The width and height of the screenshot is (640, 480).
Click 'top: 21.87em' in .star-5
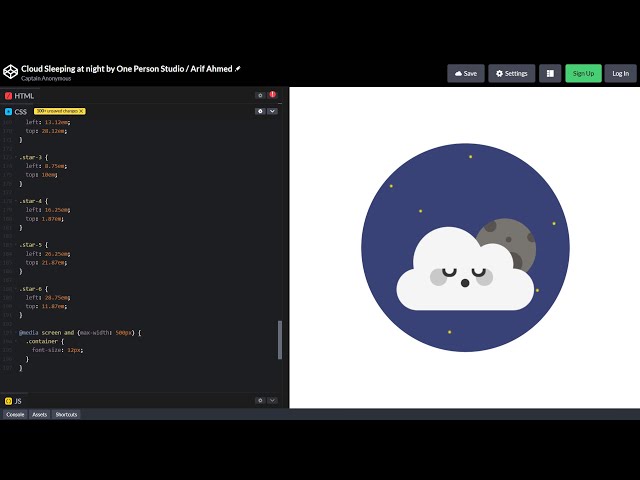46,262
